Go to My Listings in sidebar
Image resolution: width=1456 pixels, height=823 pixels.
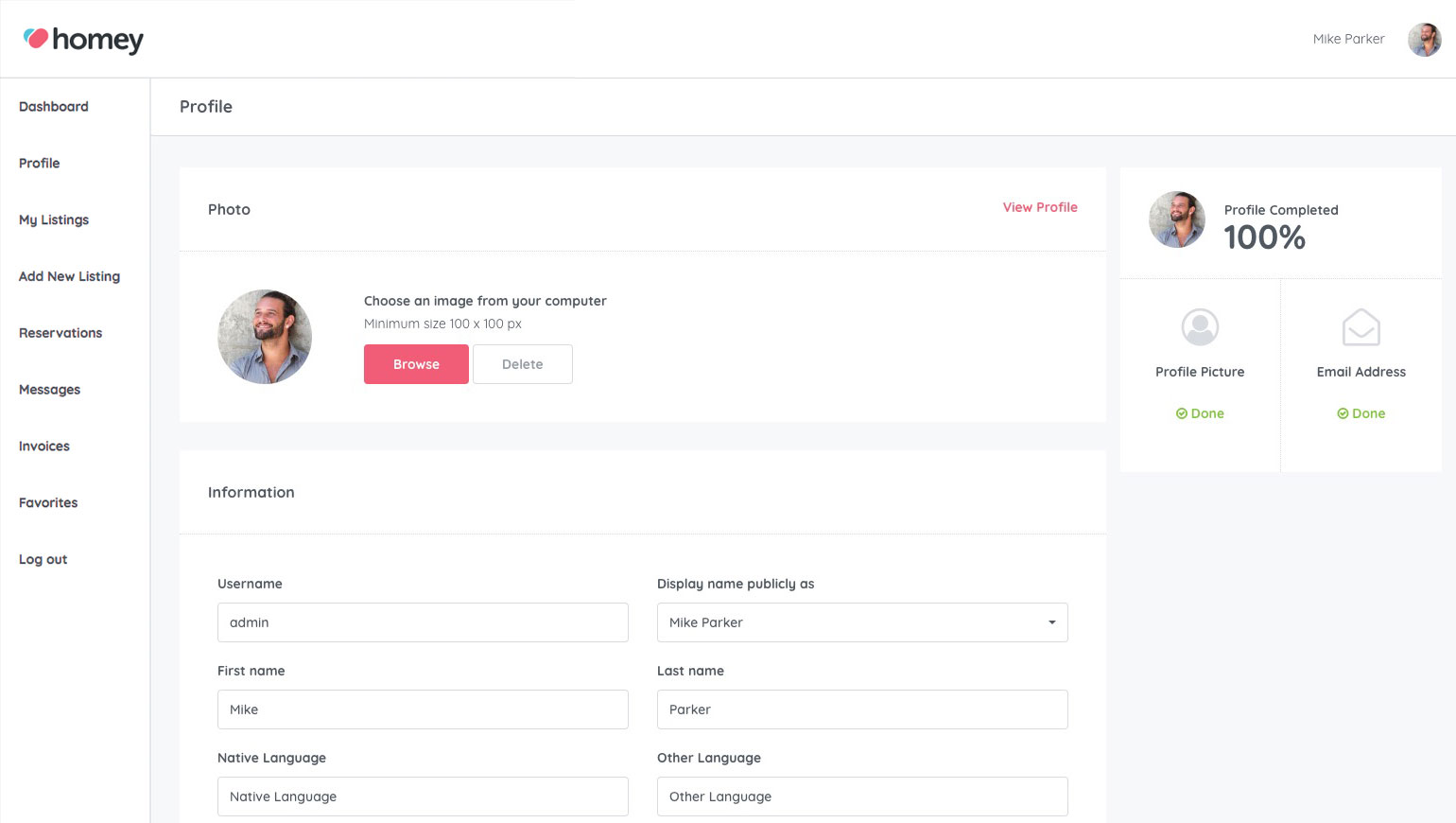pyautogui.click(x=54, y=220)
